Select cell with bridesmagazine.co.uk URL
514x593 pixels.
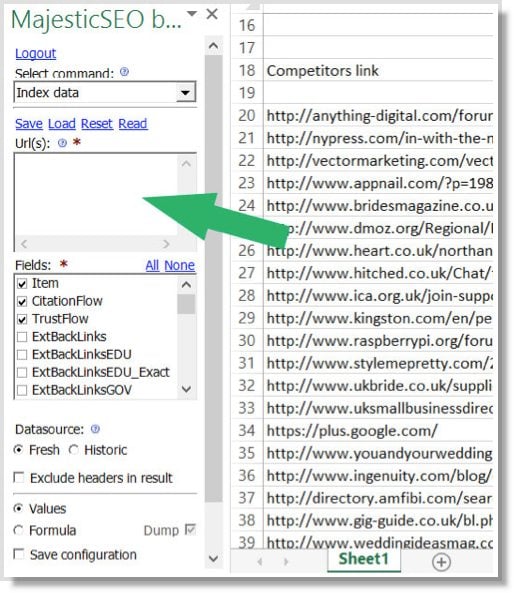tap(378, 206)
